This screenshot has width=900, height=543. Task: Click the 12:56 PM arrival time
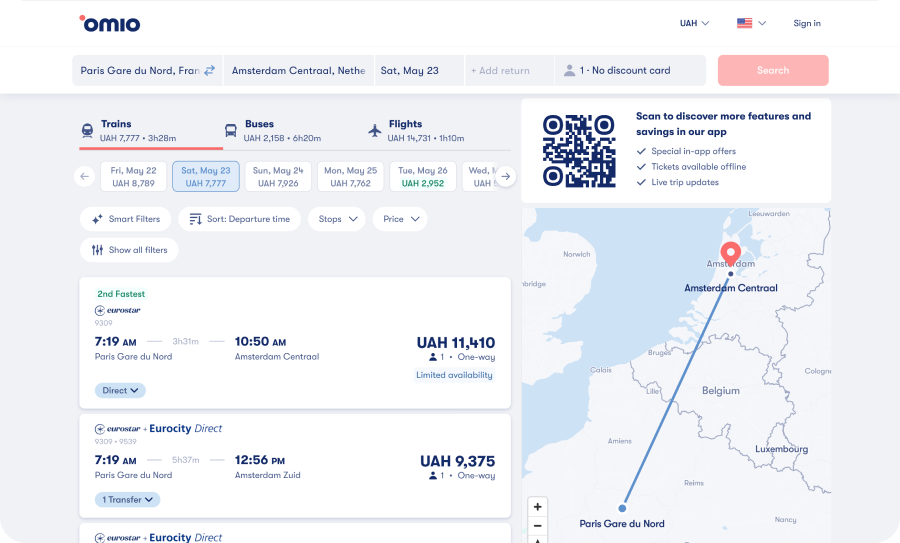click(260, 460)
